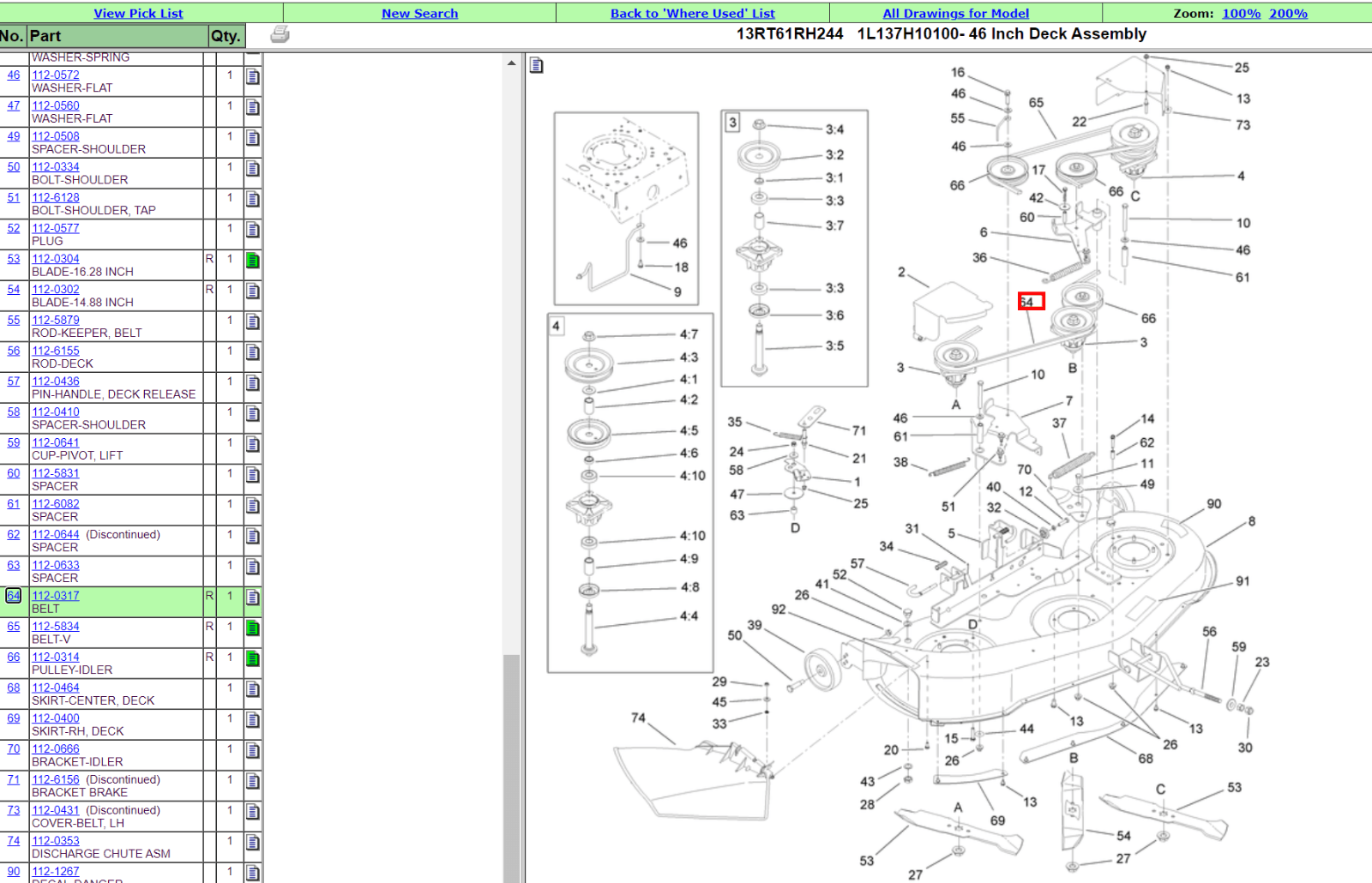Open the detail icon for SKIRT-CENTER, DECK
Image resolution: width=1372 pixels, height=883 pixels.
(x=253, y=689)
